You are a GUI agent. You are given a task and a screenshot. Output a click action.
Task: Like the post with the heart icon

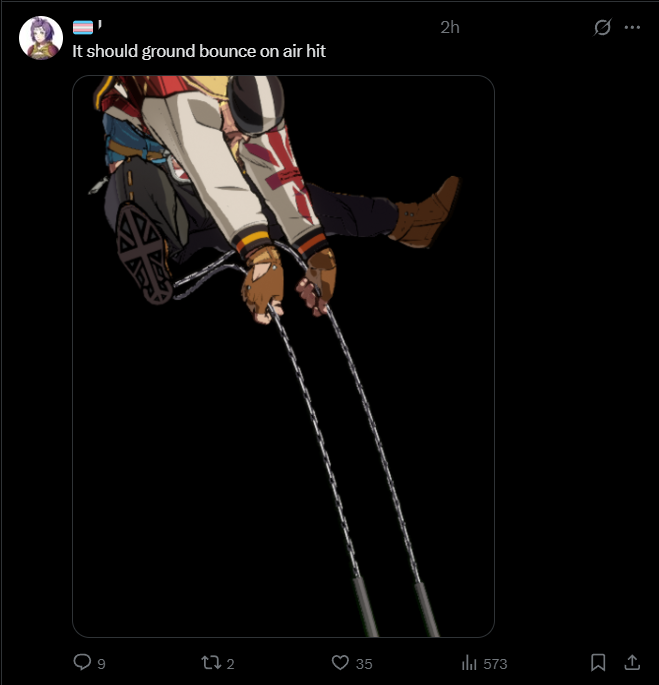point(340,663)
